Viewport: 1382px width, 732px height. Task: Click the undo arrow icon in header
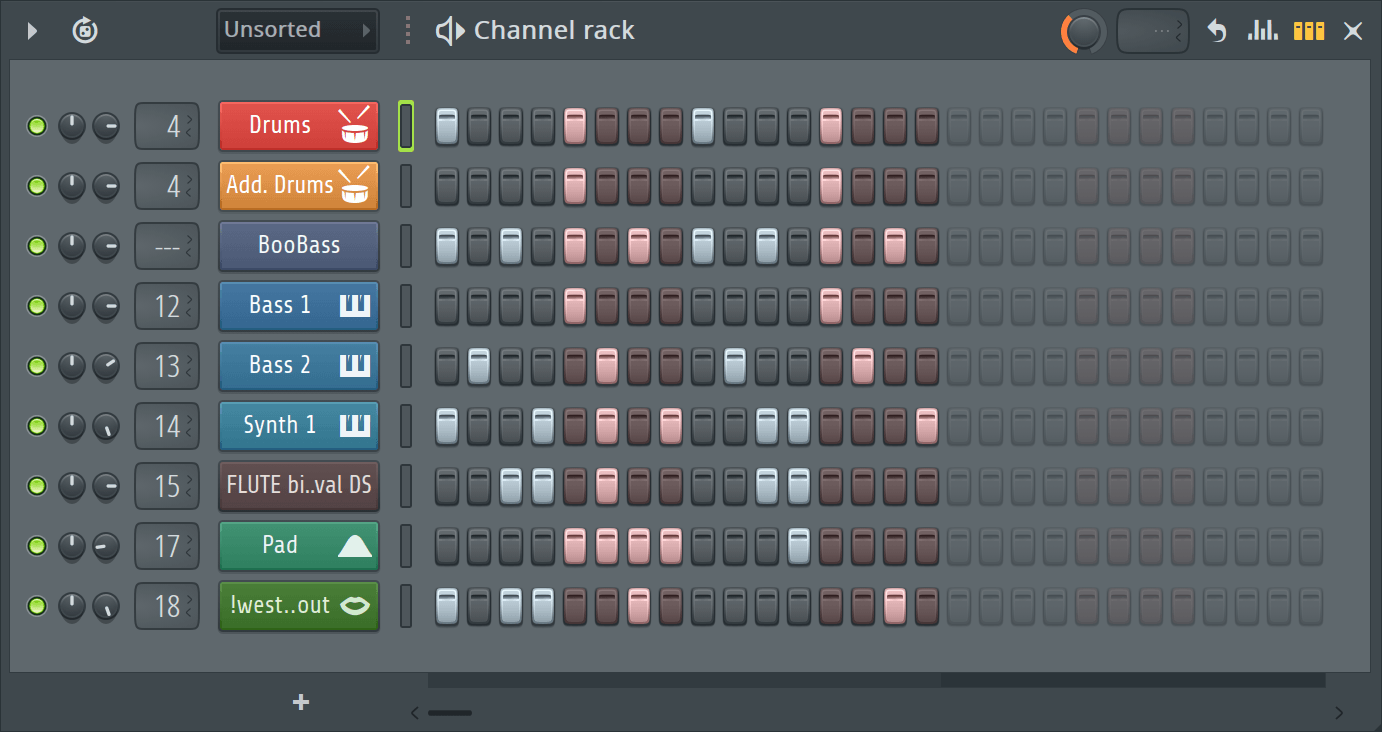pos(1216,31)
